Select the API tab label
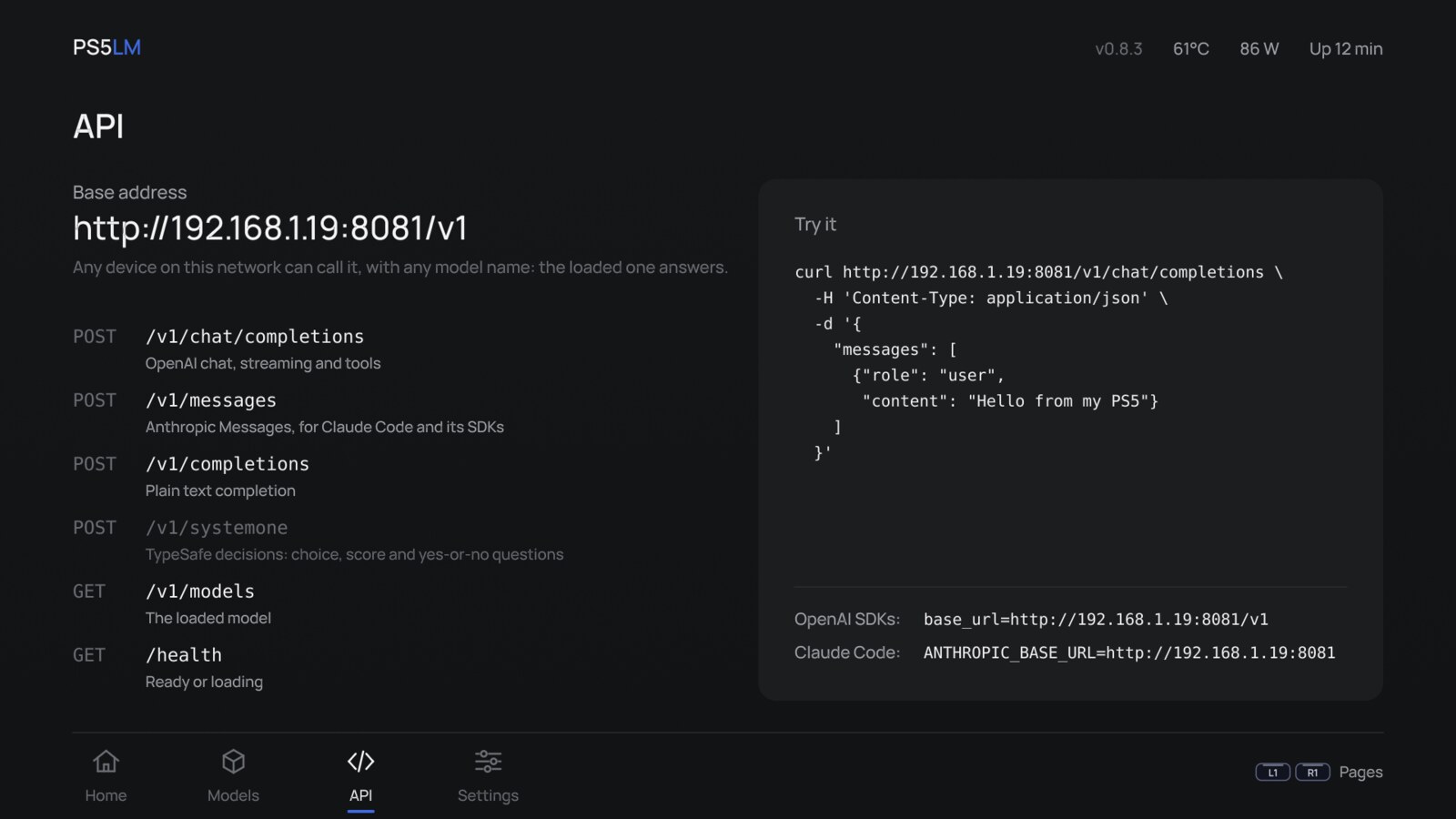 point(360,795)
